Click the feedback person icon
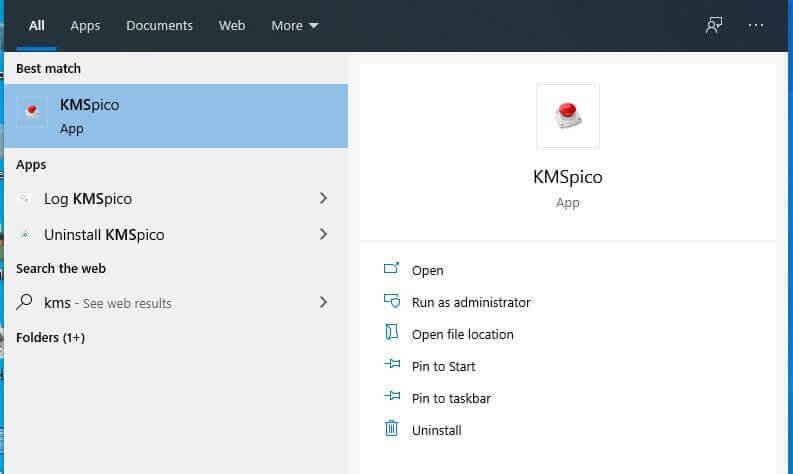Viewport: 793px width, 474px height. 714,25
